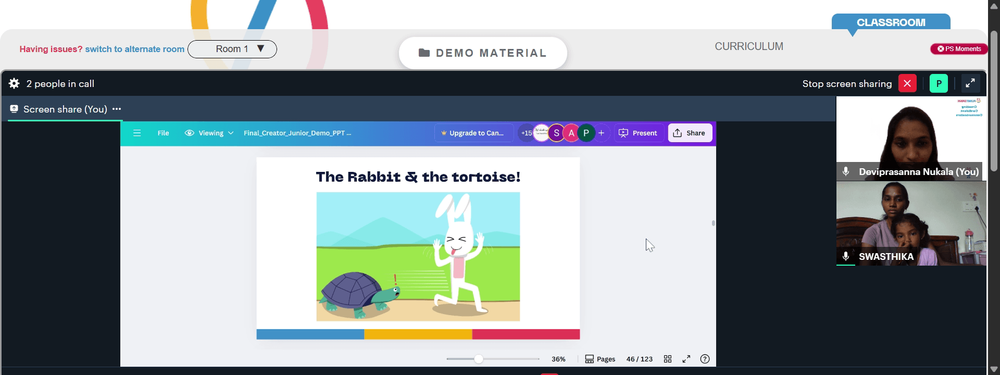The height and width of the screenshot is (375, 1000).
Task: Open the CURRICULUM tab
Action: pyautogui.click(x=749, y=47)
